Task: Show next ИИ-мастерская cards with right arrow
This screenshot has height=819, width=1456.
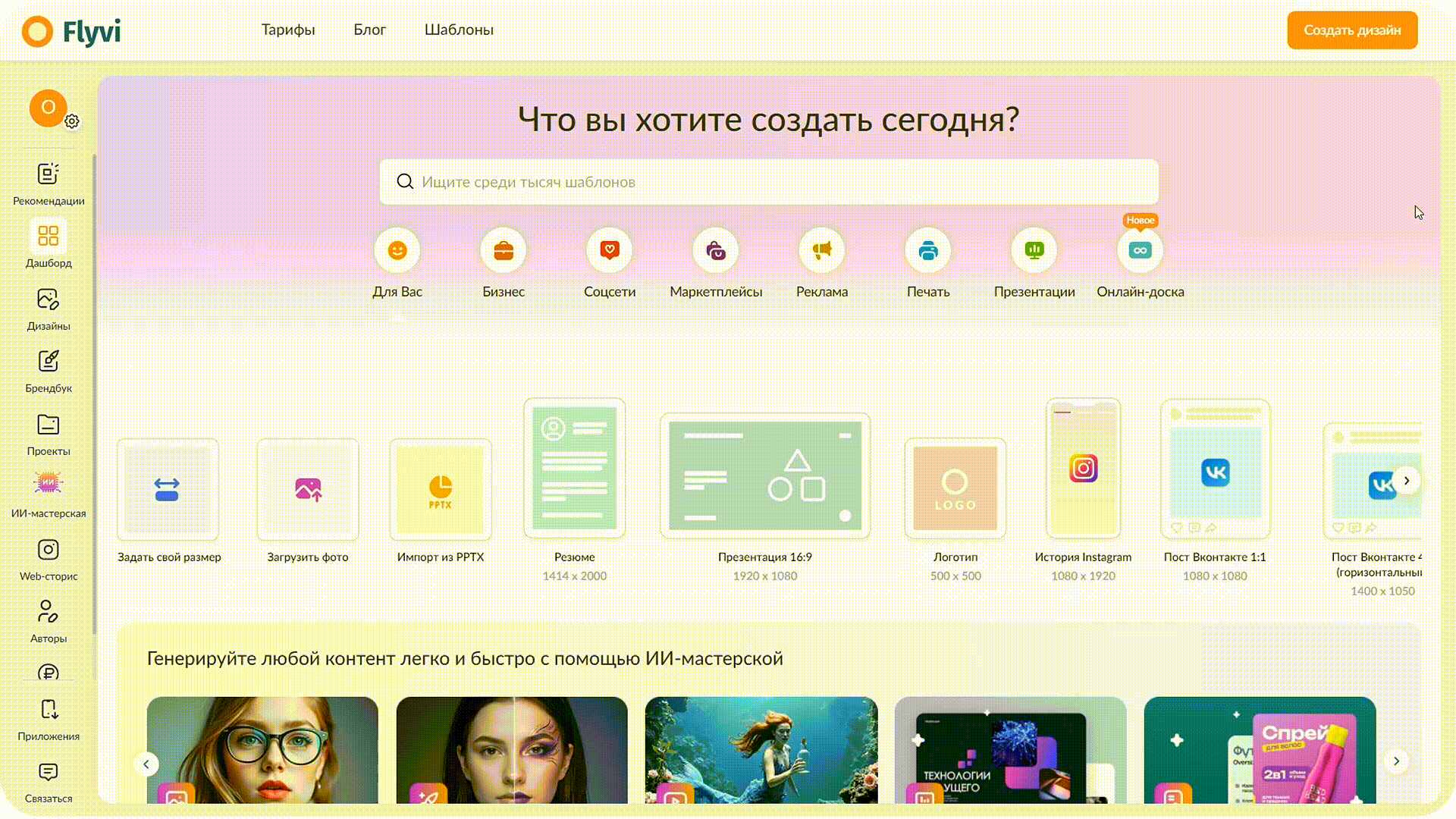Action: tap(1396, 761)
